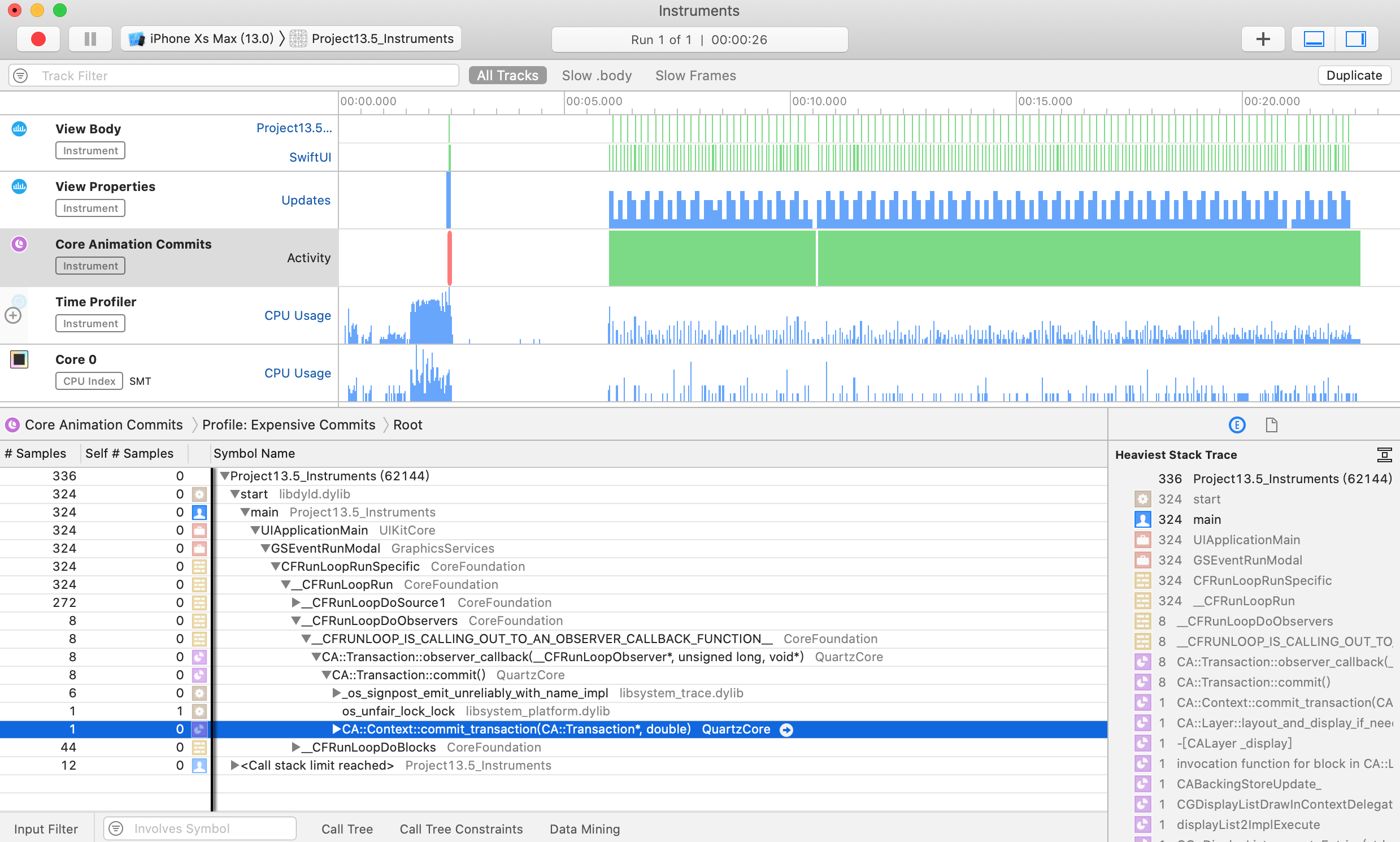Open the Time Profiler CPU Usage link
Screen dimensions: 1400x842
coord(297,315)
